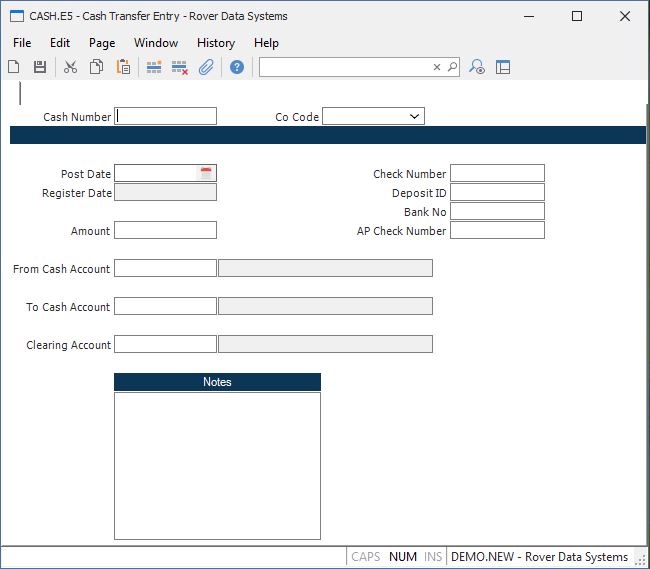Screen dimensions: 650x569
Task: Expand the Co Code dropdown
Action: coord(415,117)
